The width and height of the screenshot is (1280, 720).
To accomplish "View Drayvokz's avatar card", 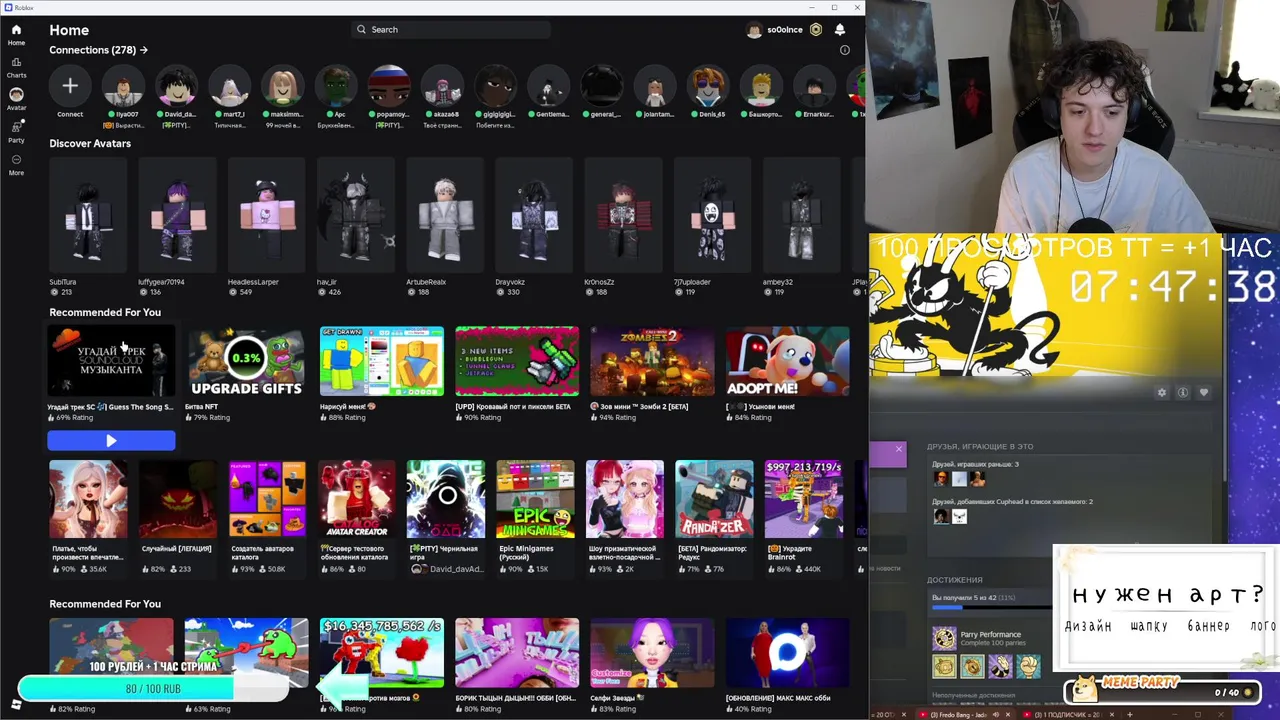I will (534, 214).
